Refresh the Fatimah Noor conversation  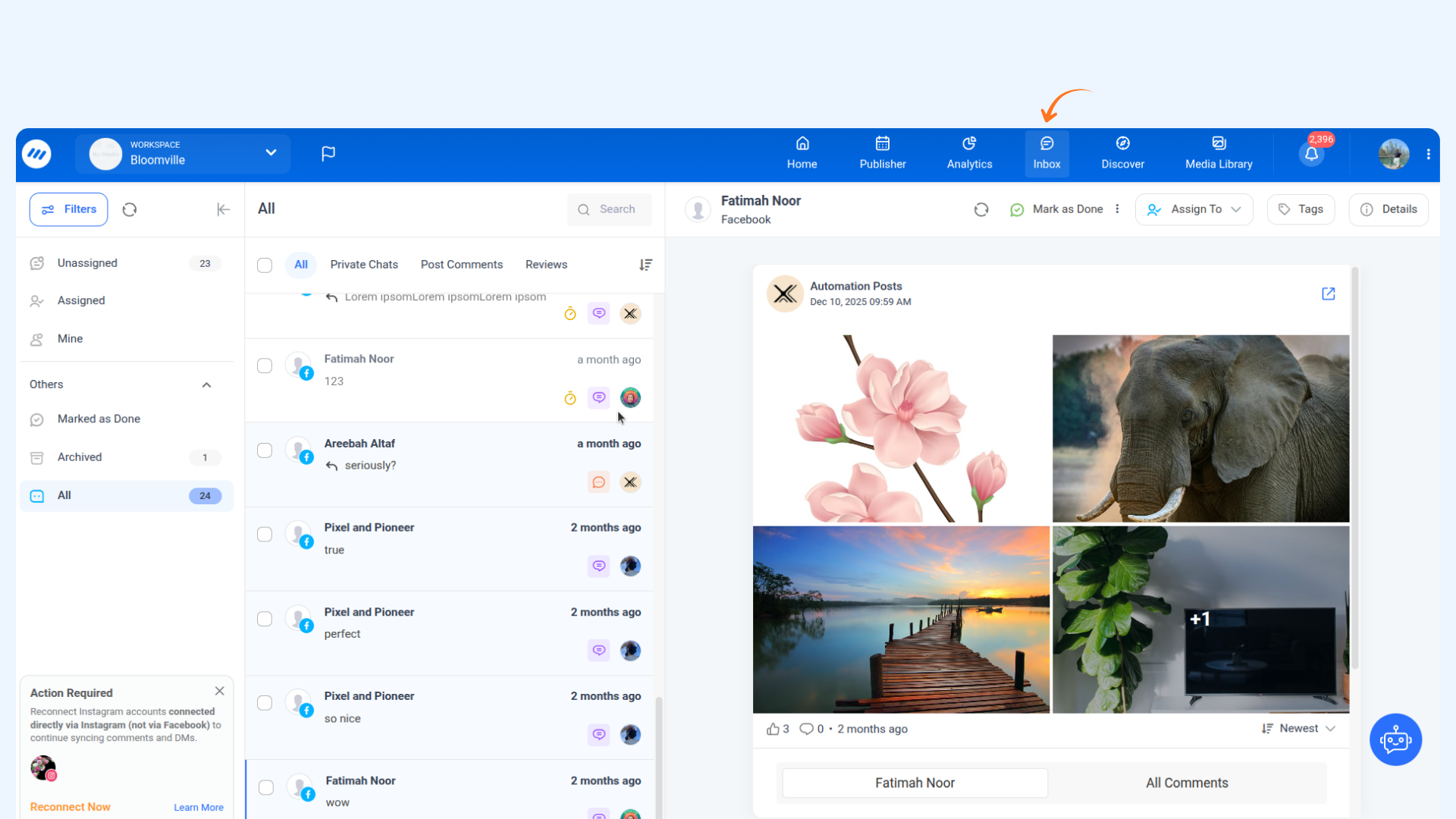(x=981, y=209)
